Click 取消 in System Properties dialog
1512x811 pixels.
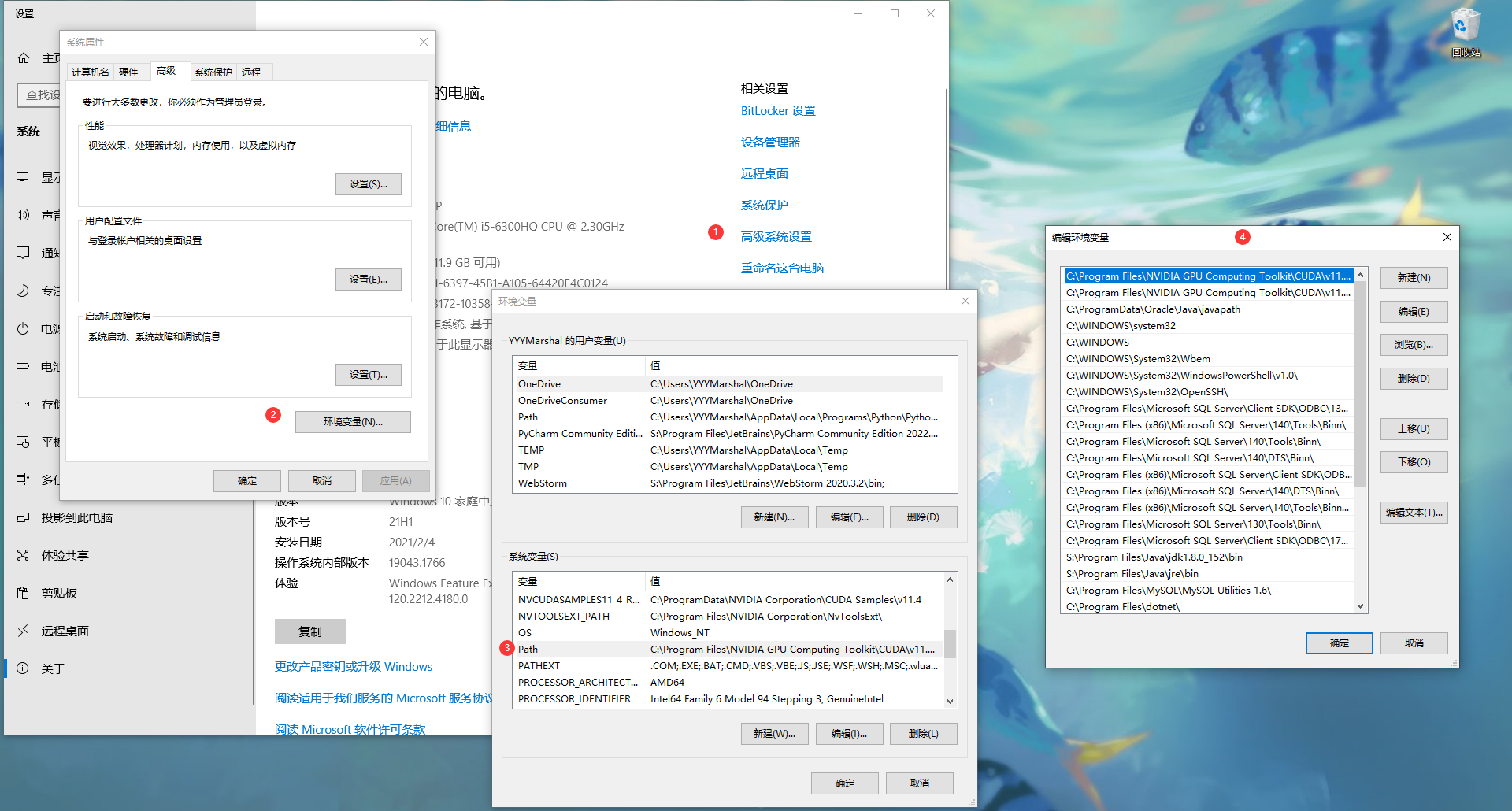click(322, 481)
